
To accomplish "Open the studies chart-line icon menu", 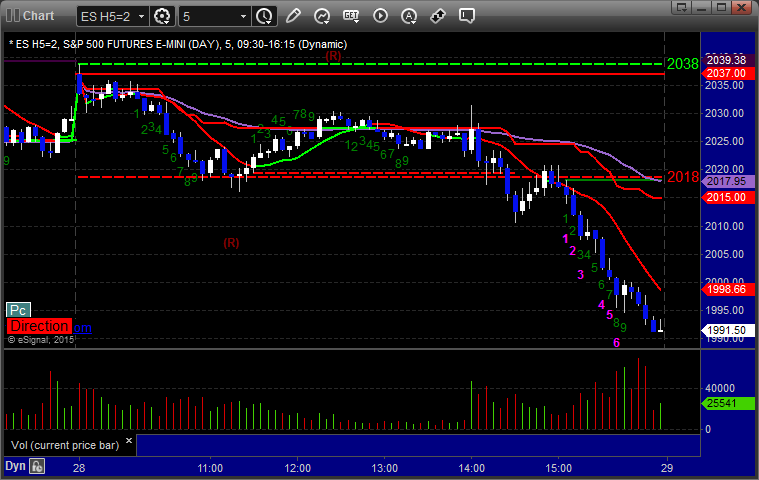I will (322, 16).
